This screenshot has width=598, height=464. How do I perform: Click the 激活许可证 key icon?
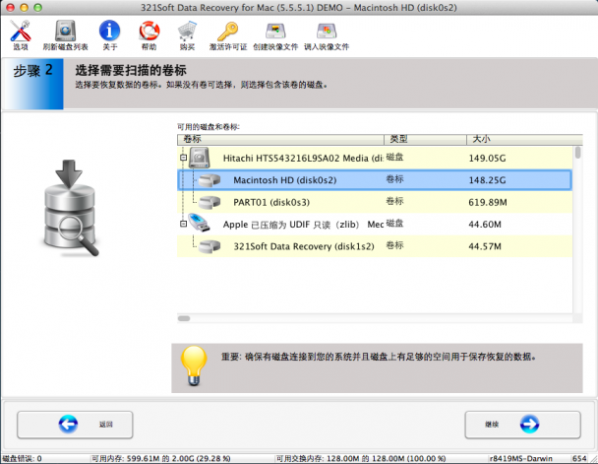point(228,31)
